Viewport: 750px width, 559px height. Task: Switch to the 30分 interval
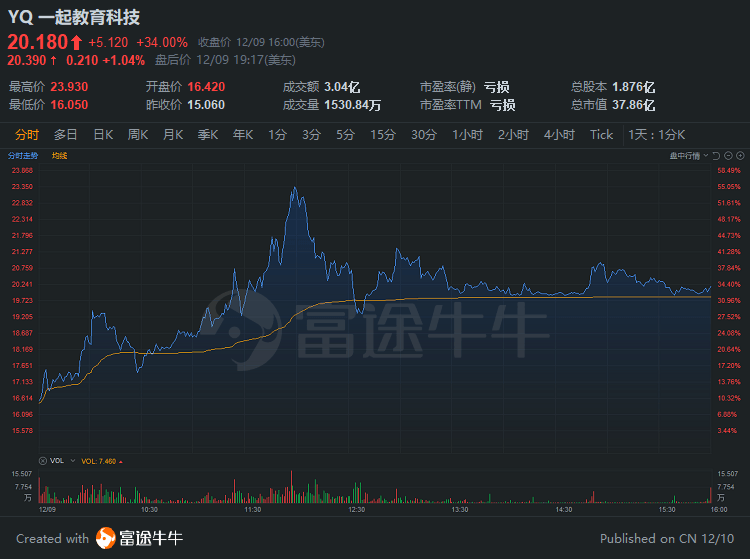(424, 135)
